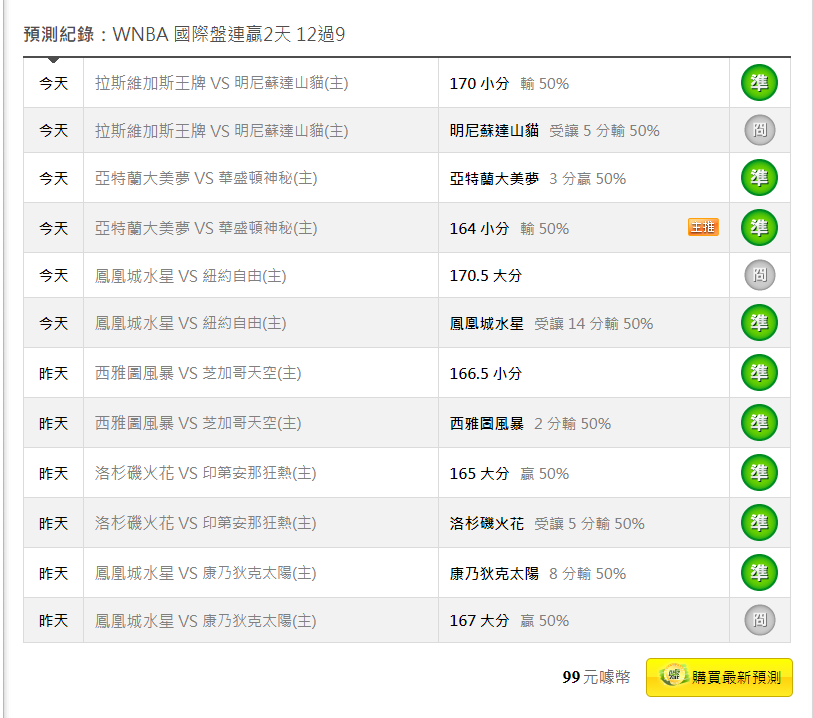Click the 準 icon for 洛杉磯火花 受讓 5 分
Viewport: 813px width, 718px height.
pyautogui.click(x=759, y=523)
